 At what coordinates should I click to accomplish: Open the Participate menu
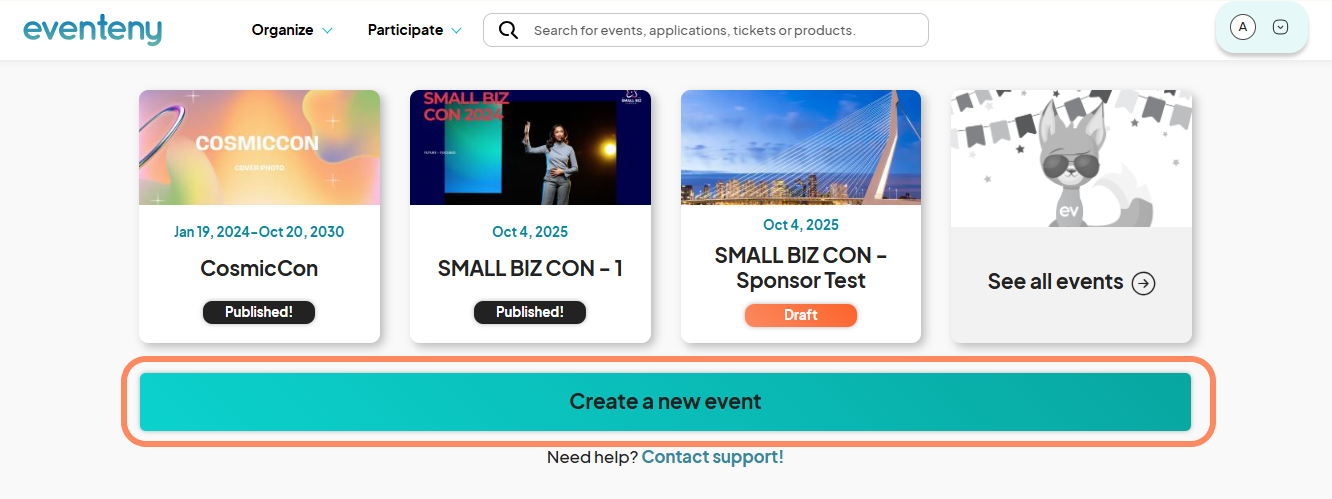[405, 30]
